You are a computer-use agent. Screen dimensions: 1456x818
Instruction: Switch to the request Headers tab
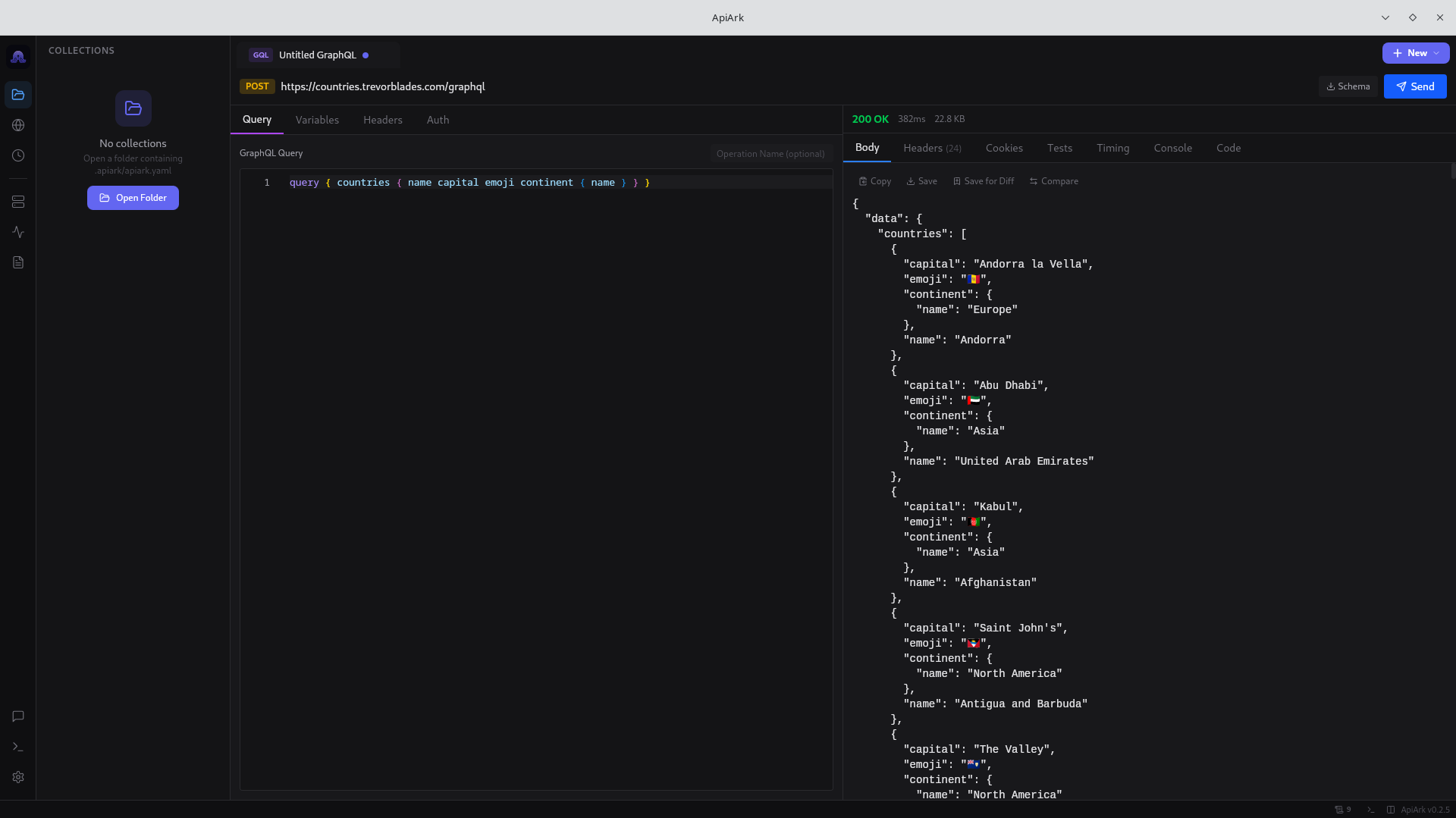(x=383, y=120)
